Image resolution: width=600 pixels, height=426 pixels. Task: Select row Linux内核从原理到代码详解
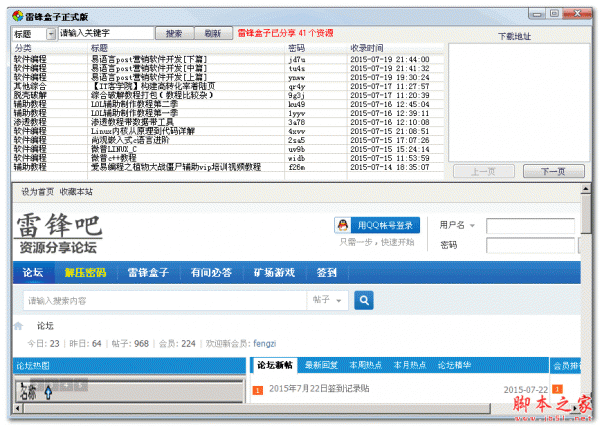coord(228,131)
